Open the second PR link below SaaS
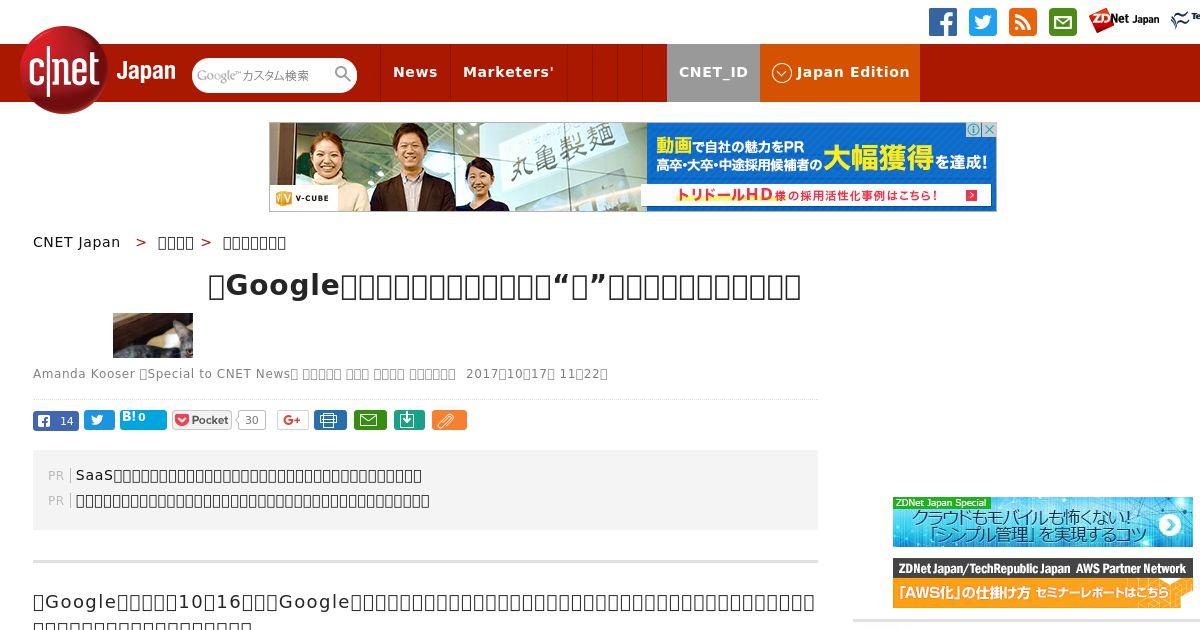 253,500
